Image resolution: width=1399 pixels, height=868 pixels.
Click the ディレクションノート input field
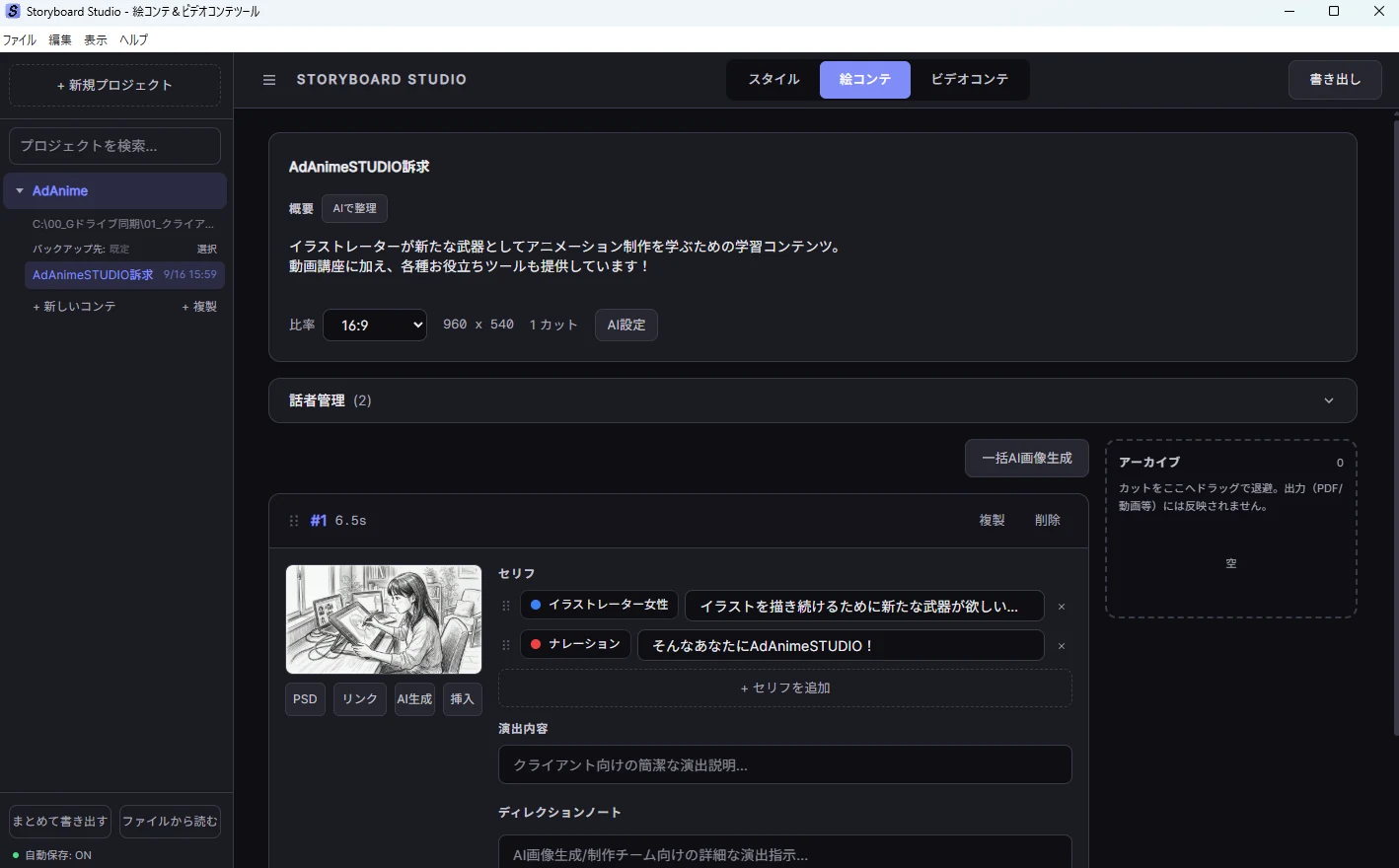pyautogui.click(x=785, y=852)
